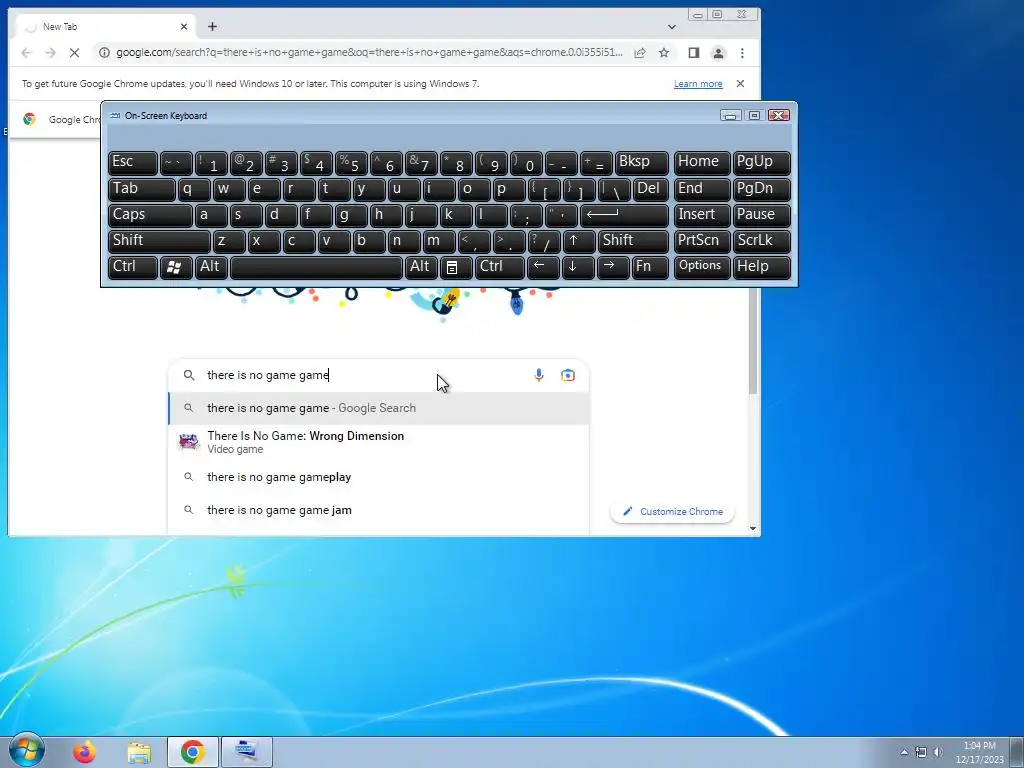This screenshot has height=768, width=1024.
Task: Tap the spacebar on On-Screen Keyboard
Action: coord(316,267)
